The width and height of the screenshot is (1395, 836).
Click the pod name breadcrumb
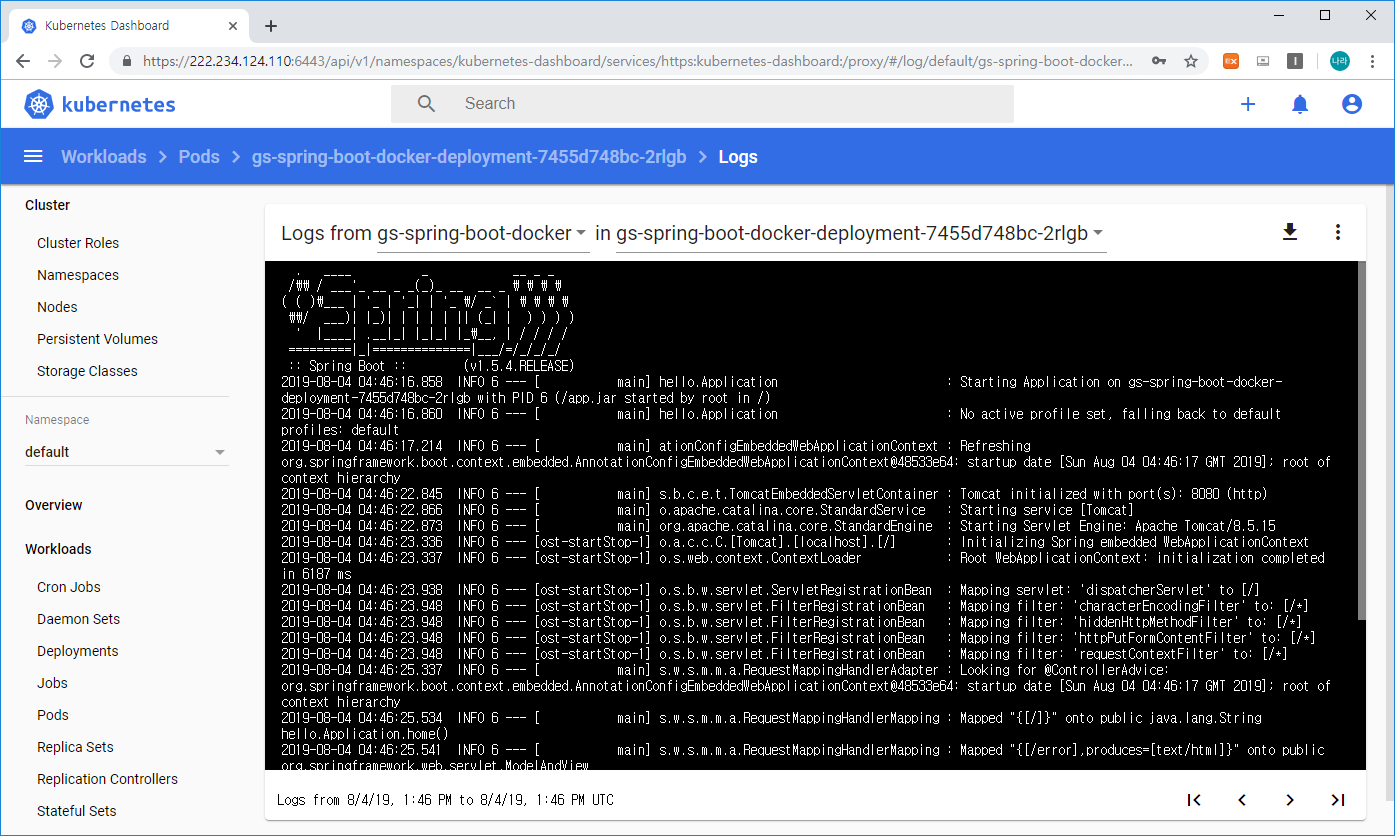coord(469,157)
